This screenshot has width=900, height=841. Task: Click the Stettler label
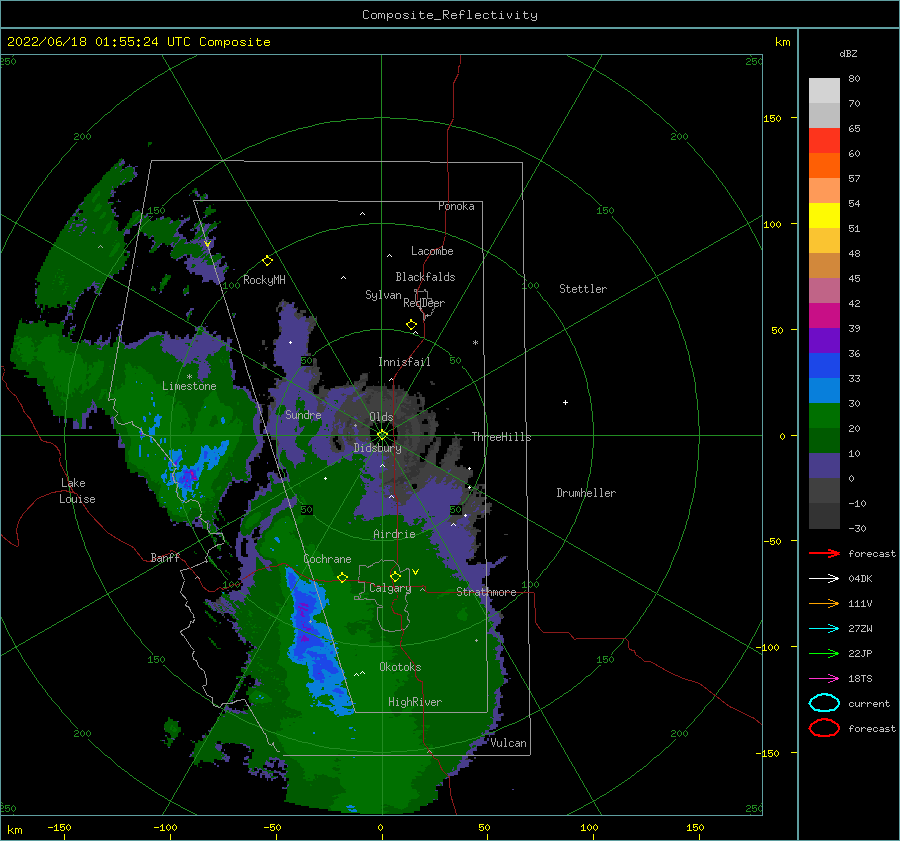tap(583, 289)
